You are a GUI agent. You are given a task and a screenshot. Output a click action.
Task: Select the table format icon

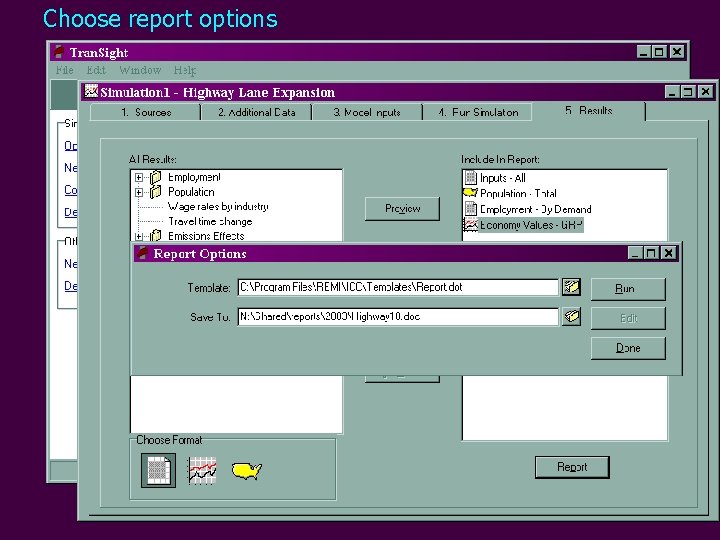click(x=158, y=470)
